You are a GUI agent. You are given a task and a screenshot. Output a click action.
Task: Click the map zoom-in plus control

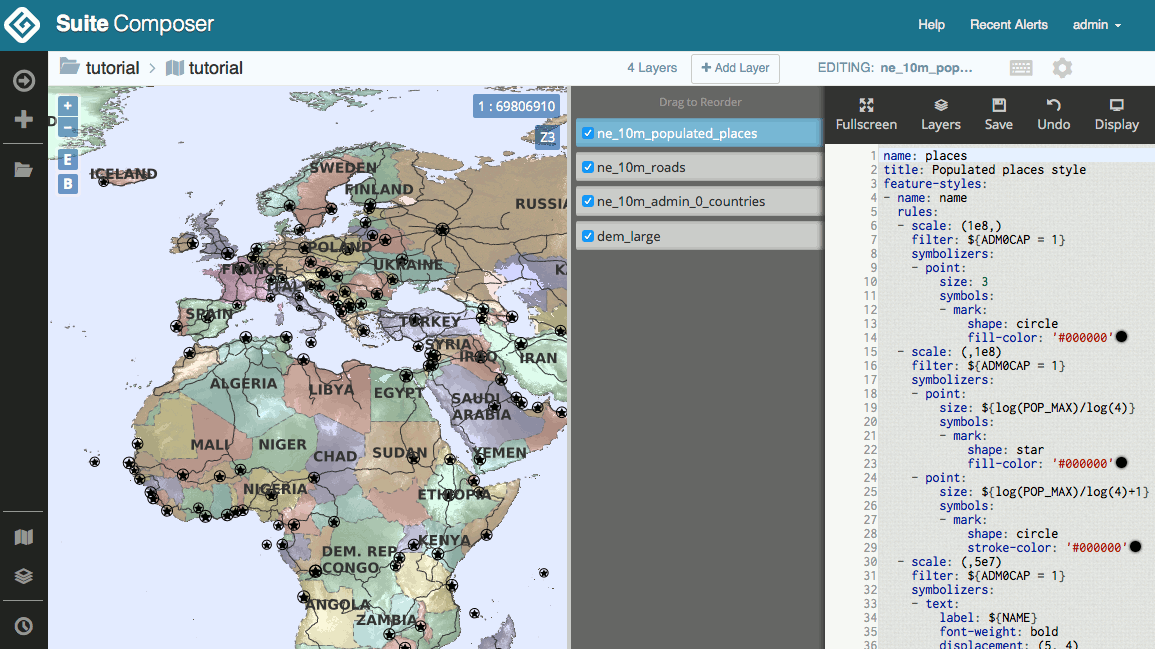66,105
